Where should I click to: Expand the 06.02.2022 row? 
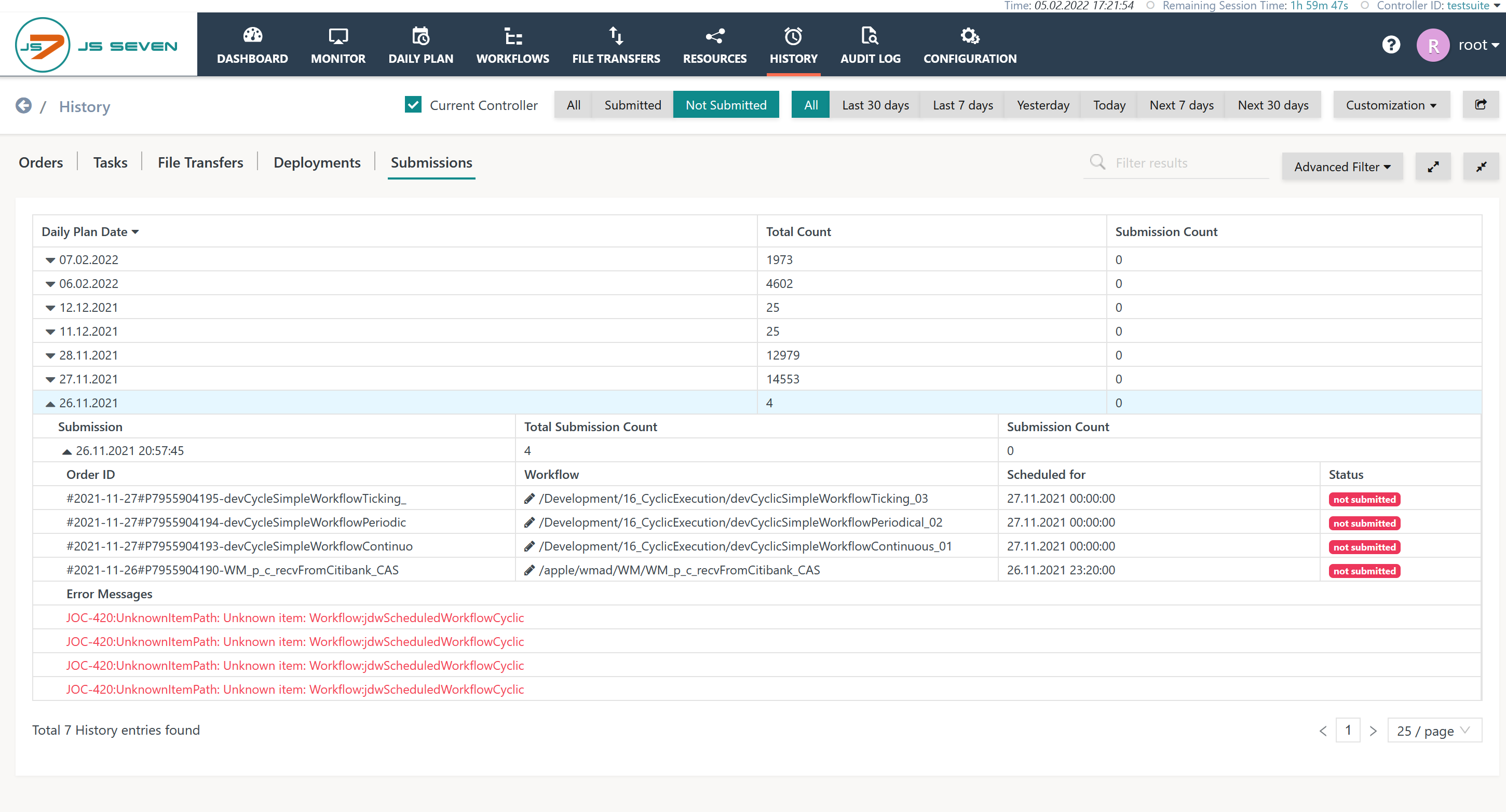(50, 284)
